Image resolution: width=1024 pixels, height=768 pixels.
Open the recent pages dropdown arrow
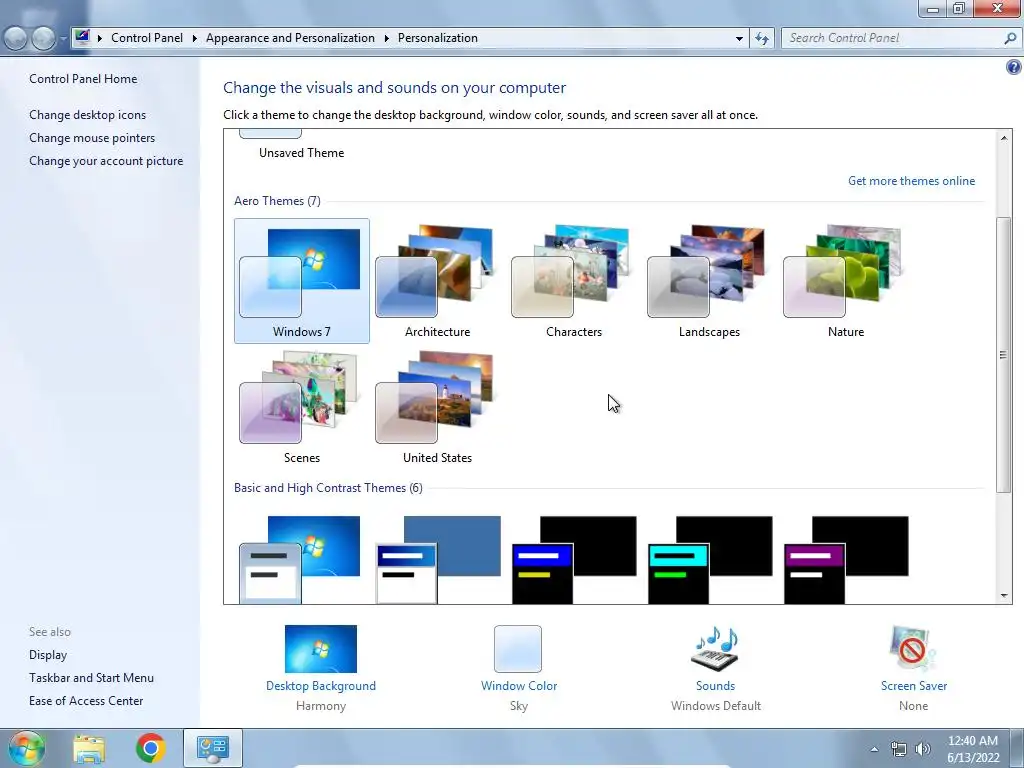pos(63,39)
